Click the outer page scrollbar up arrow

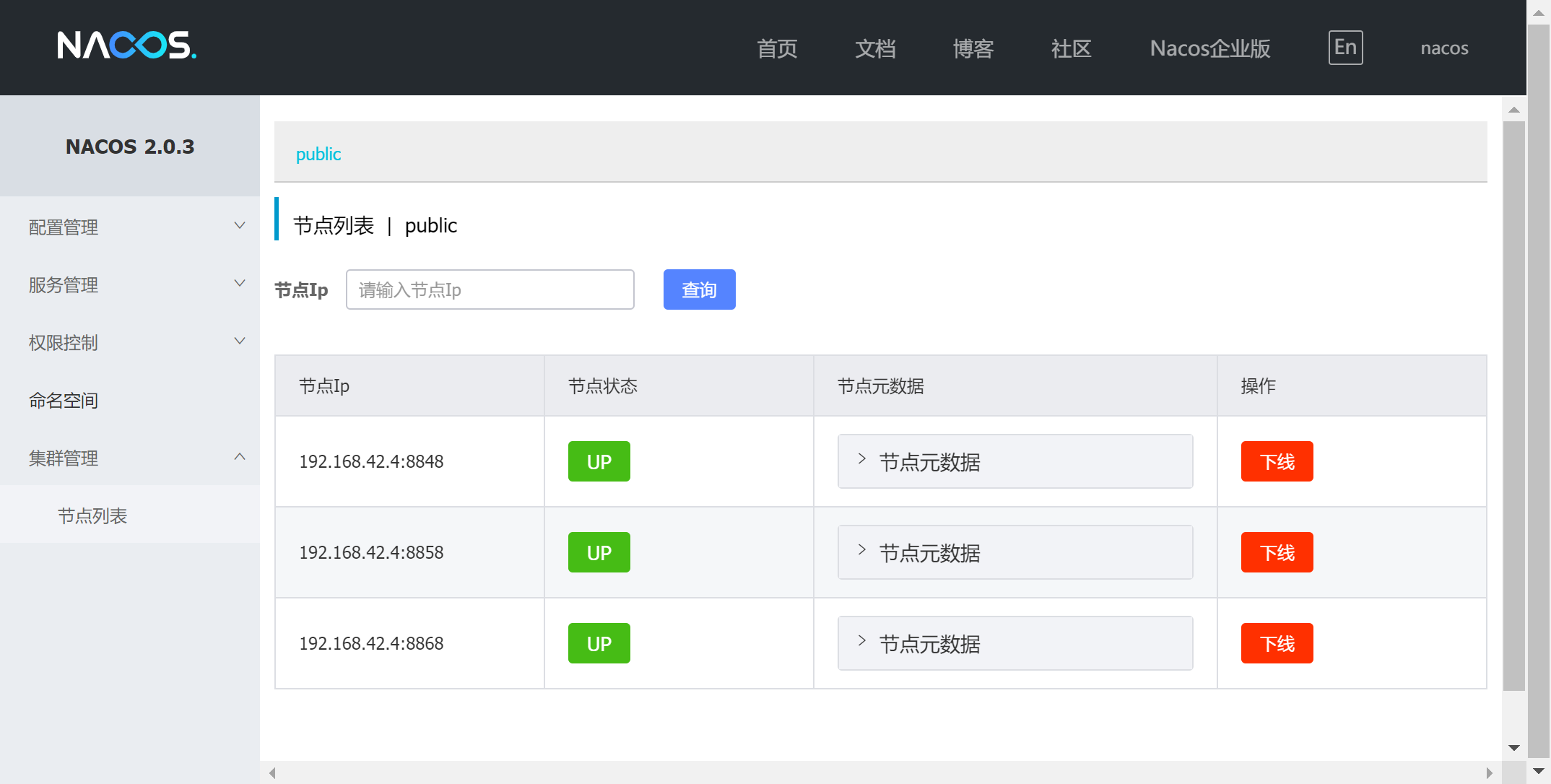tap(1539, 13)
